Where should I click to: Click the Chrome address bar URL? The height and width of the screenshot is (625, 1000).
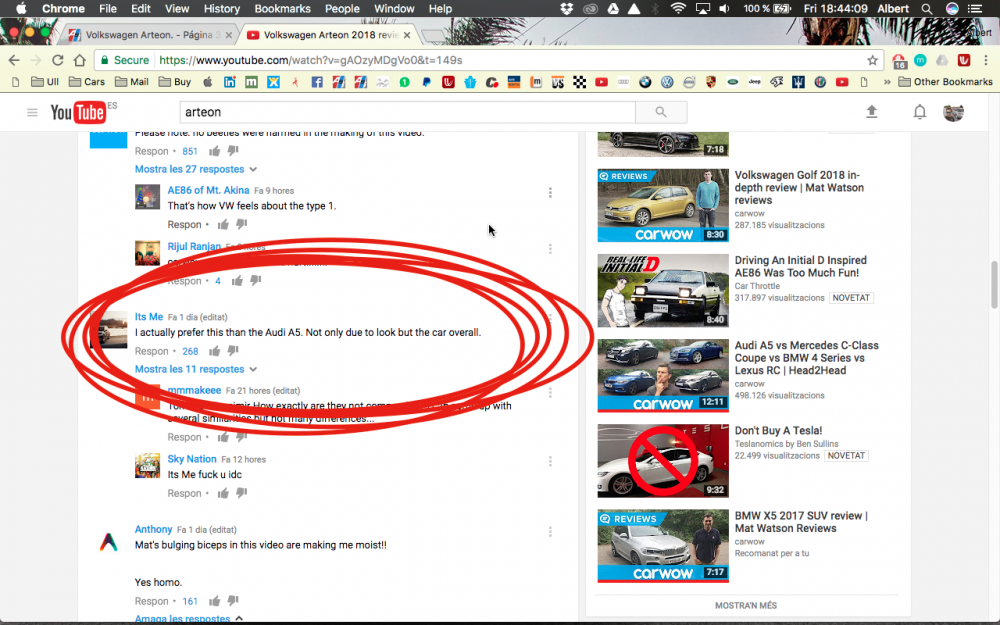[311, 60]
